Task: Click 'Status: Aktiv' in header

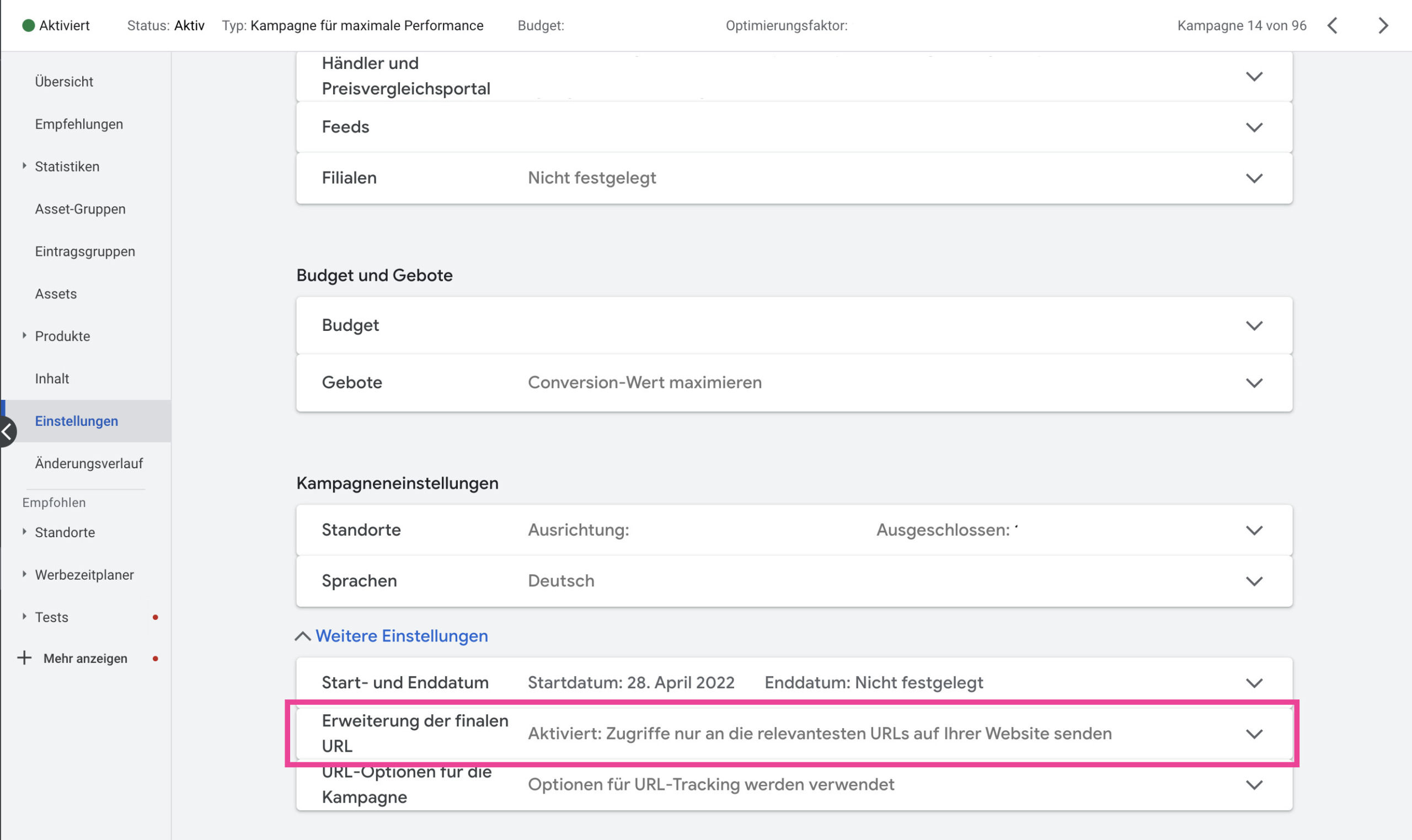Action: click(x=166, y=25)
